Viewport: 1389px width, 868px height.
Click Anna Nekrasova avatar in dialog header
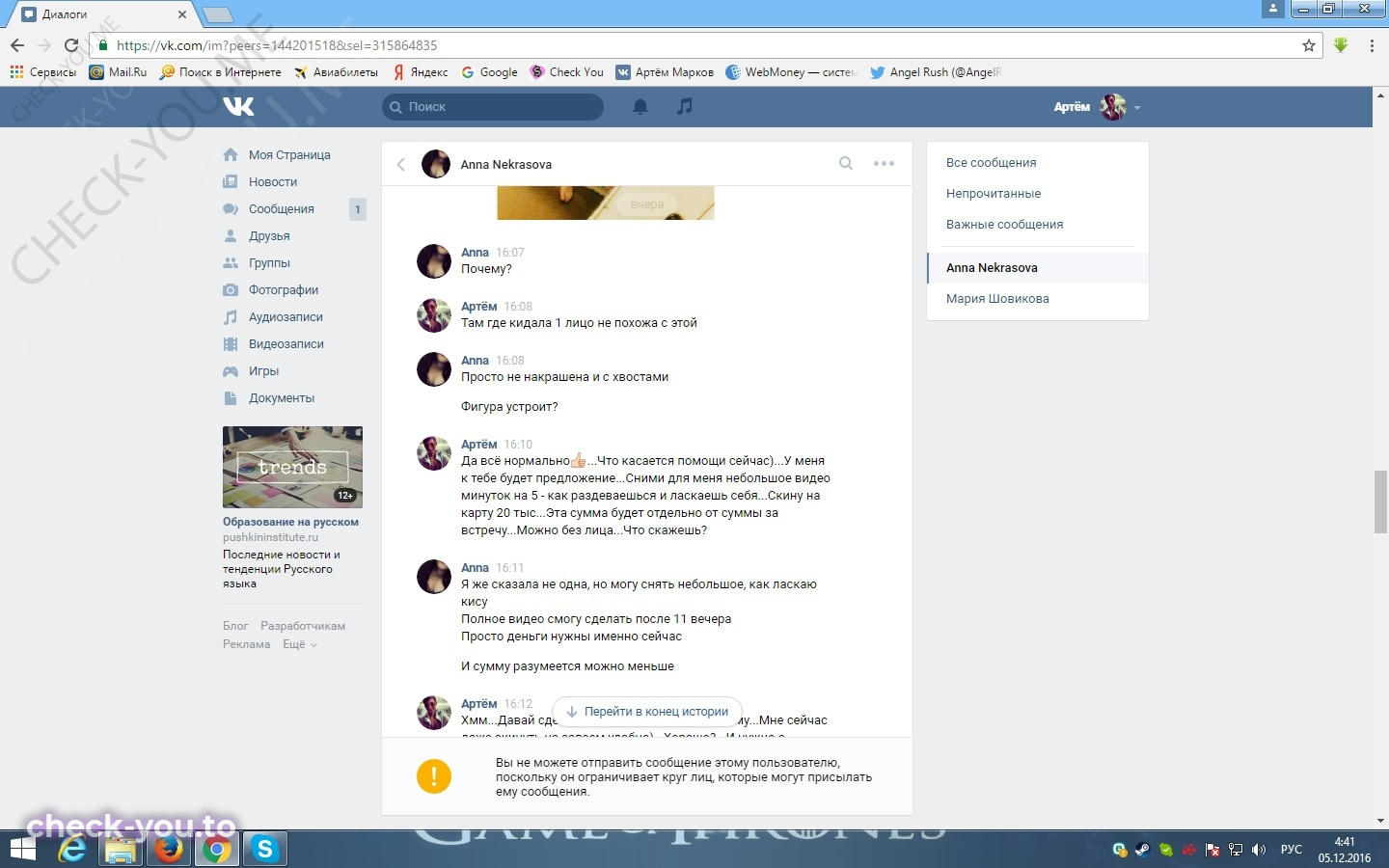[x=436, y=164]
